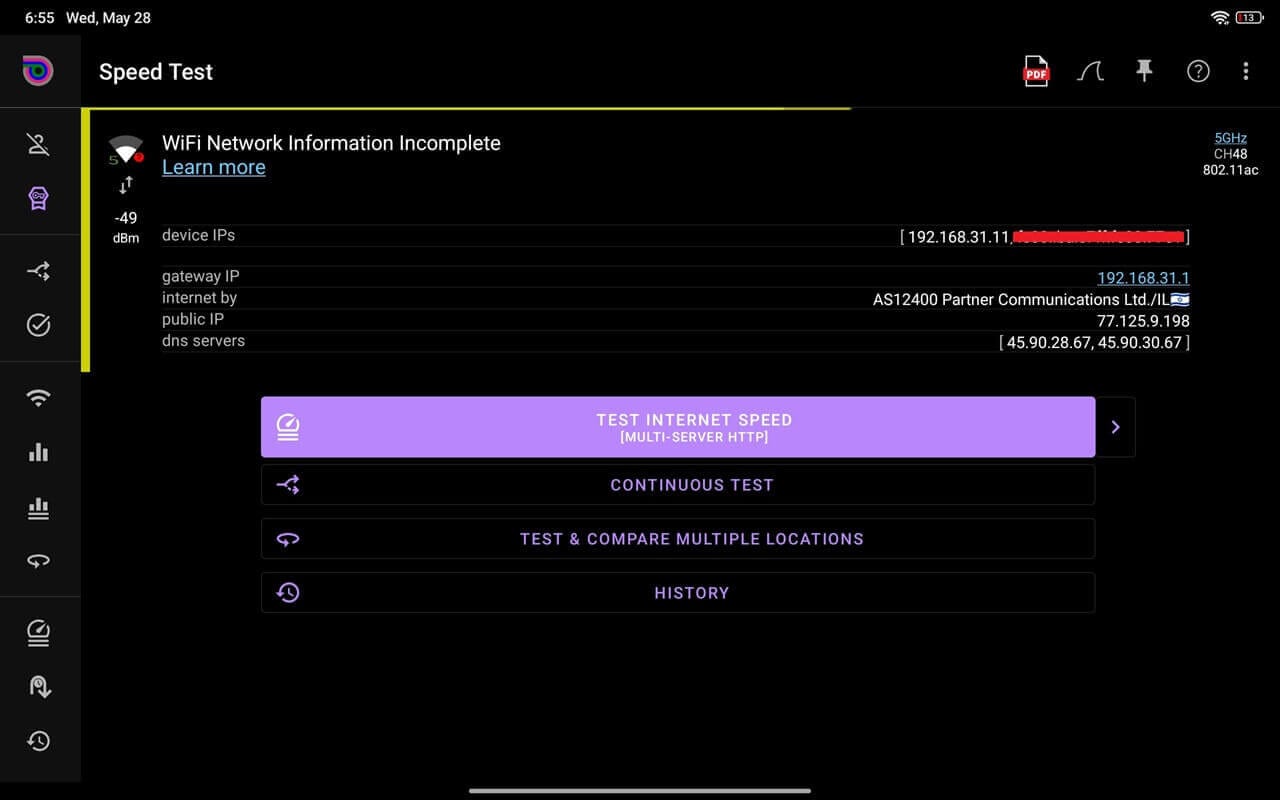The width and height of the screenshot is (1280, 800).
Task: Export the report with the PDF icon
Action: [1036, 72]
